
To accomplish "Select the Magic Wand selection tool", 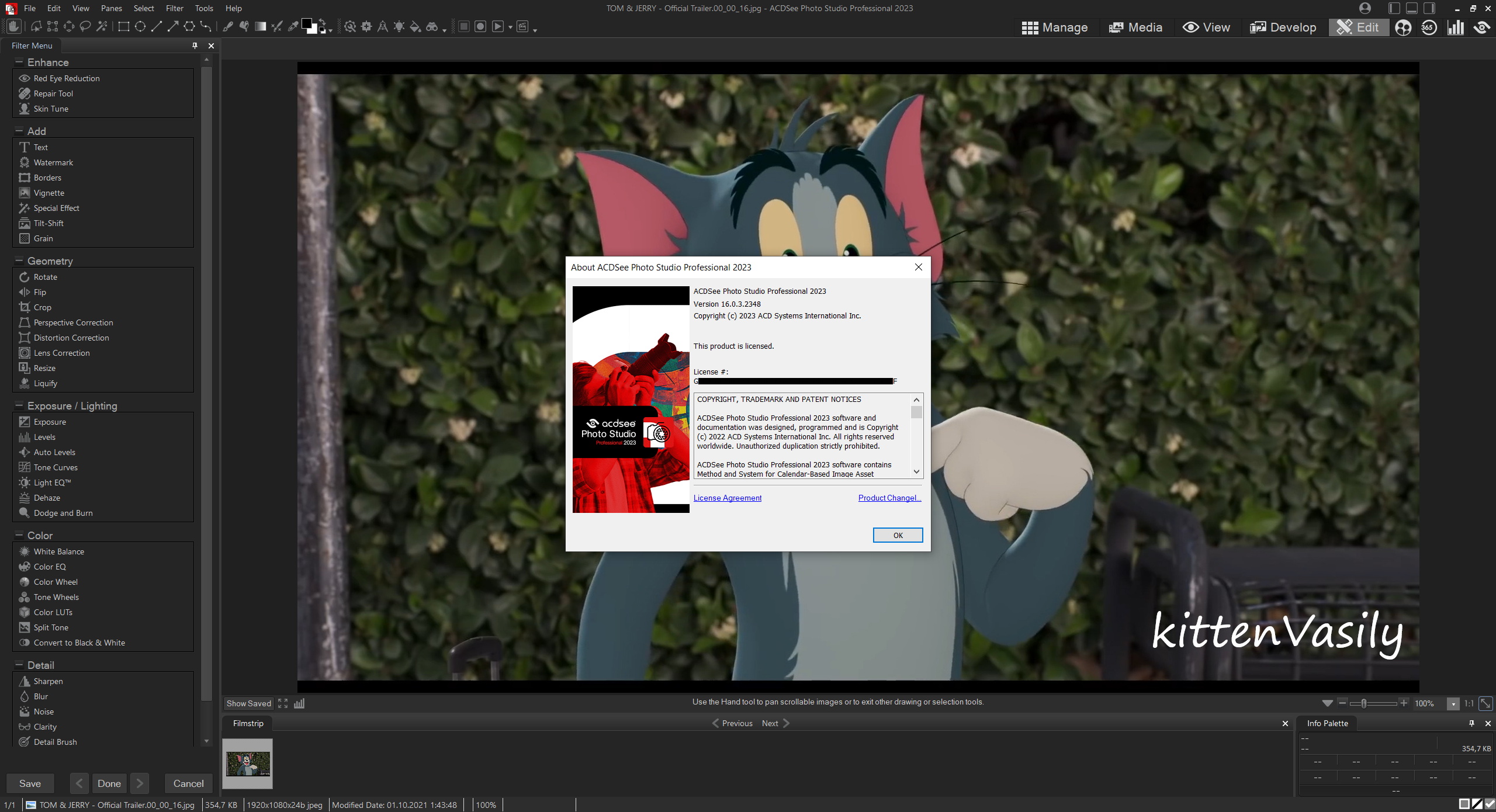I will 102,26.
